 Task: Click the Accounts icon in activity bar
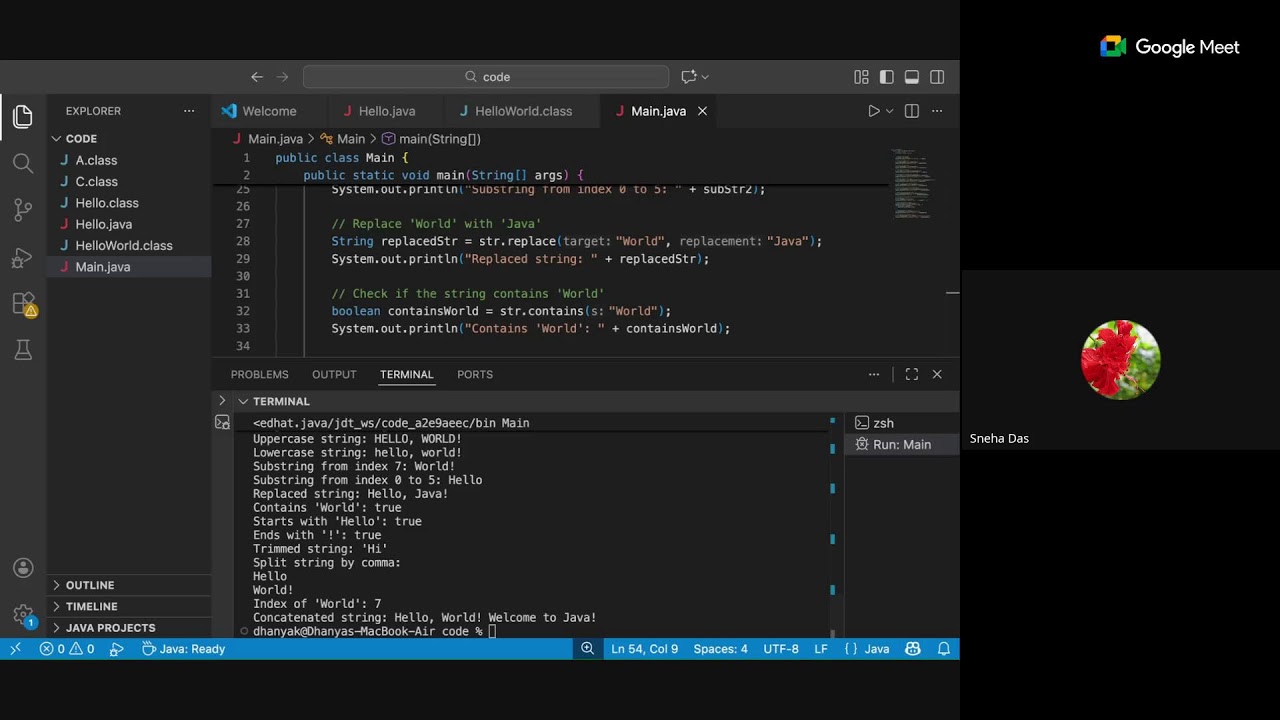[23, 568]
